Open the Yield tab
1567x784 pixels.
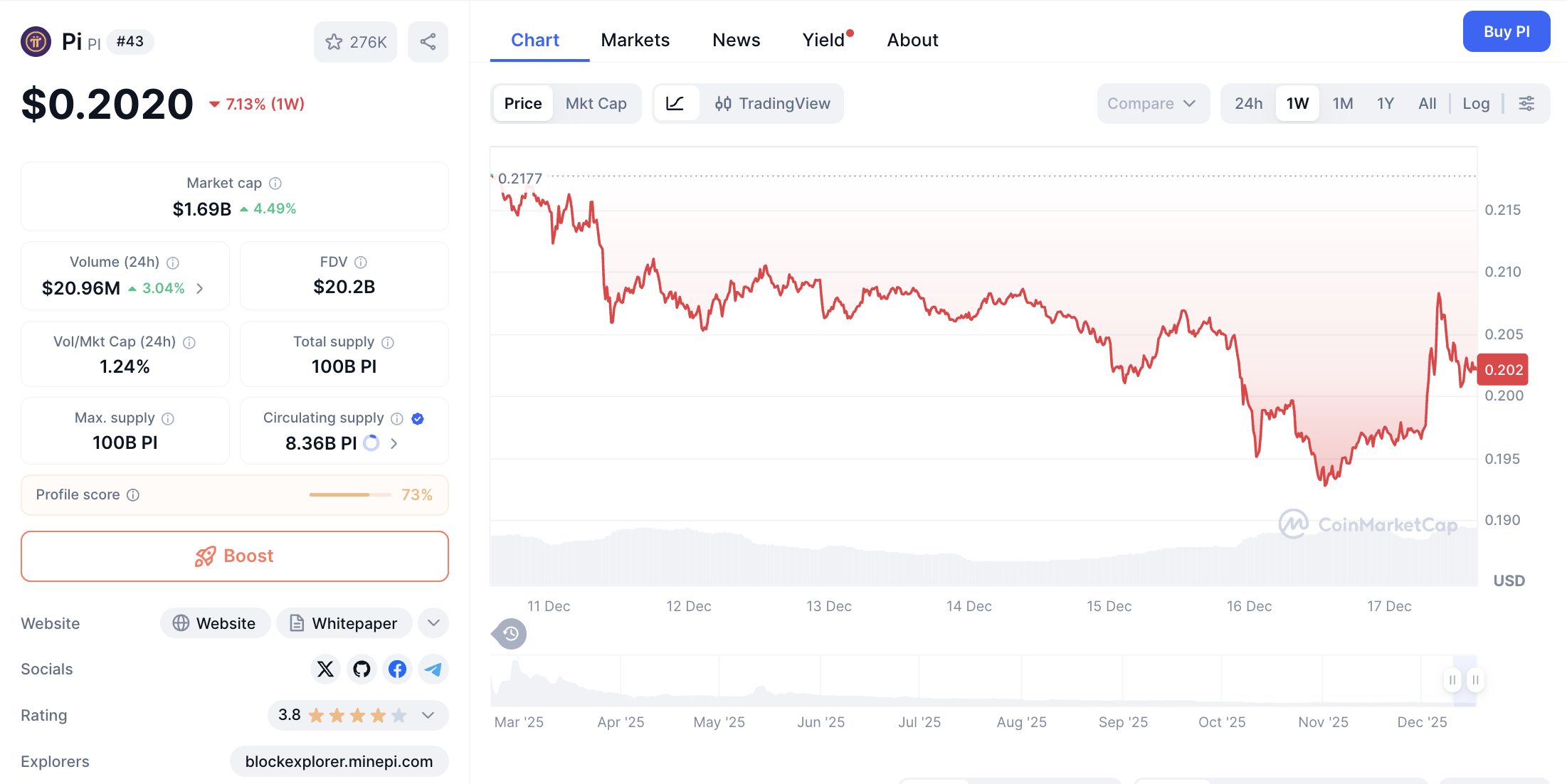tap(823, 40)
